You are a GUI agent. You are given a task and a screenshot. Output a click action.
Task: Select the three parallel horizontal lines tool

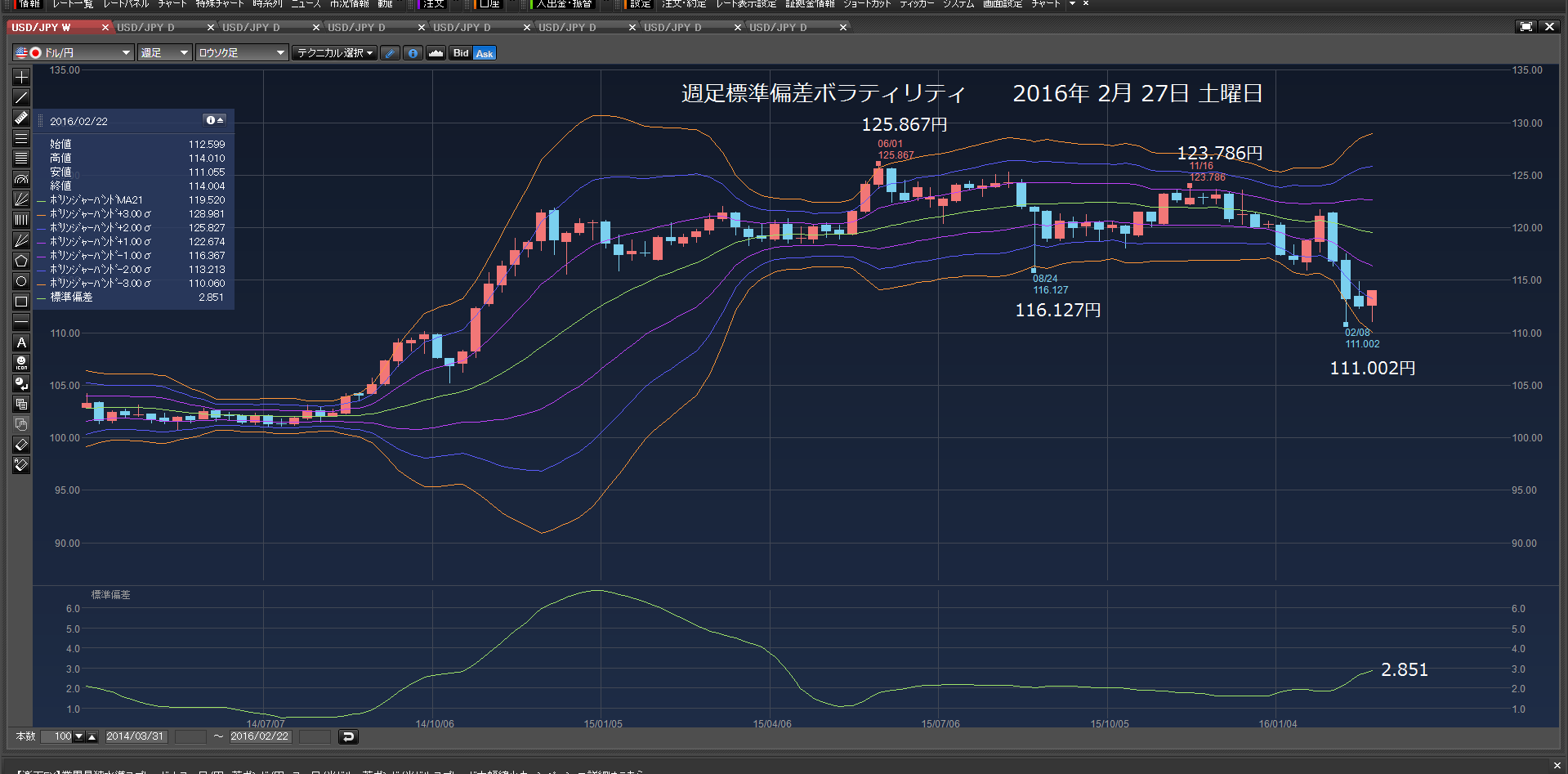[21, 138]
